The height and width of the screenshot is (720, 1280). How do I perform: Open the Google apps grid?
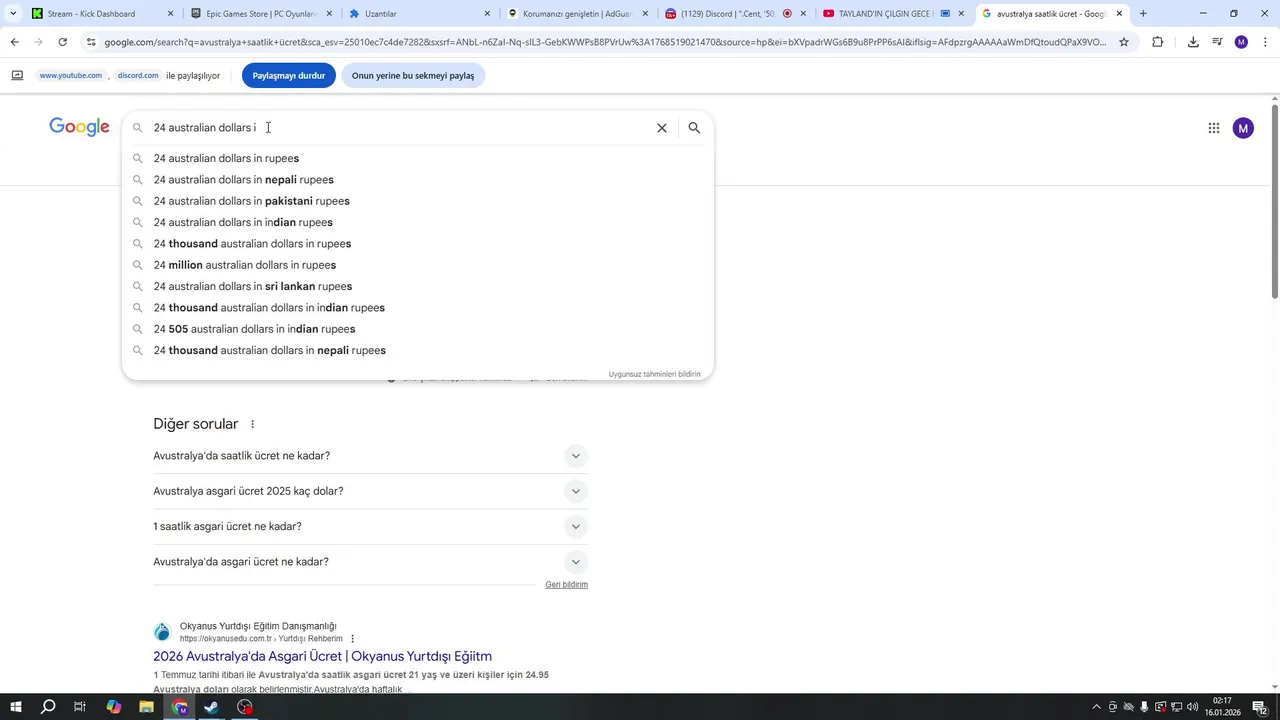point(1213,128)
